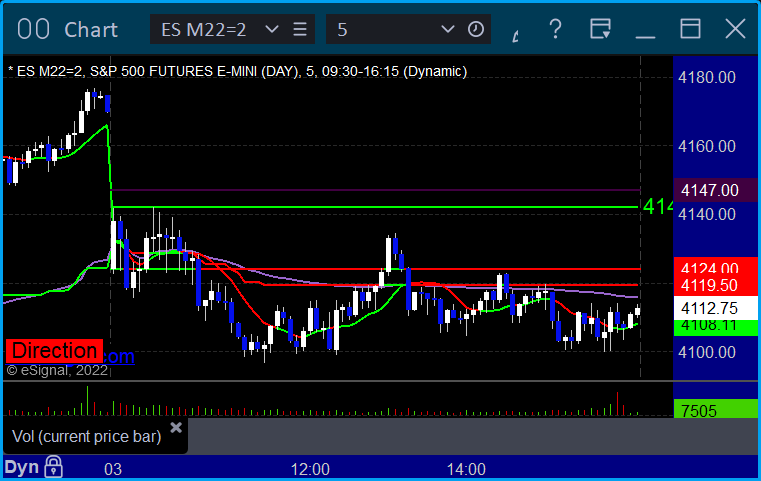Close the Vol (current price bar) panel
Screen dimensions: 761x481
click(x=176, y=427)
